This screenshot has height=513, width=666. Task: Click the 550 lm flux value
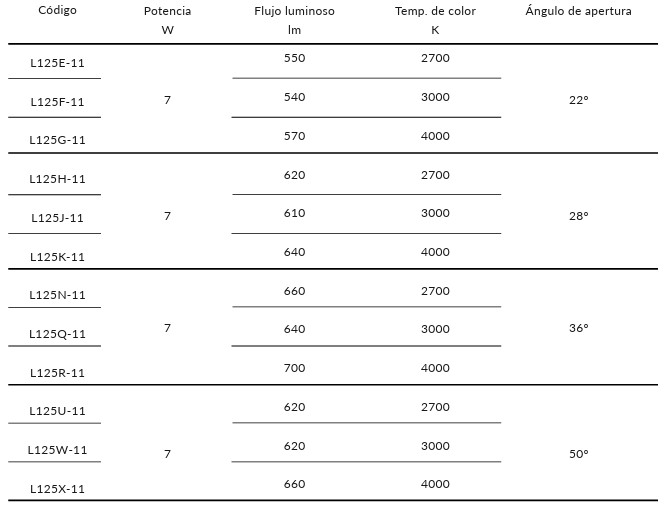tap(295, 58)
